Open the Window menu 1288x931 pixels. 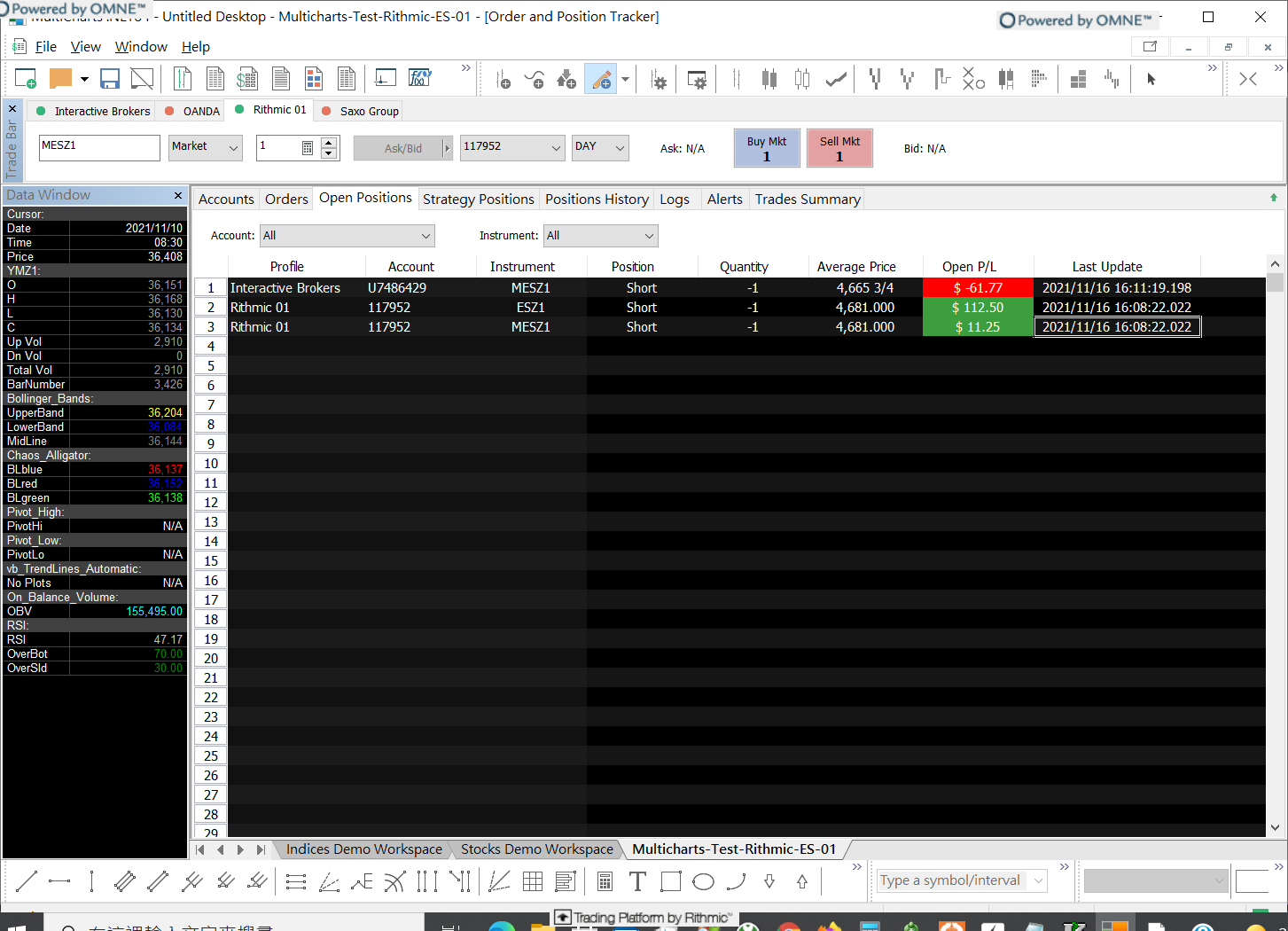[141, 47]
